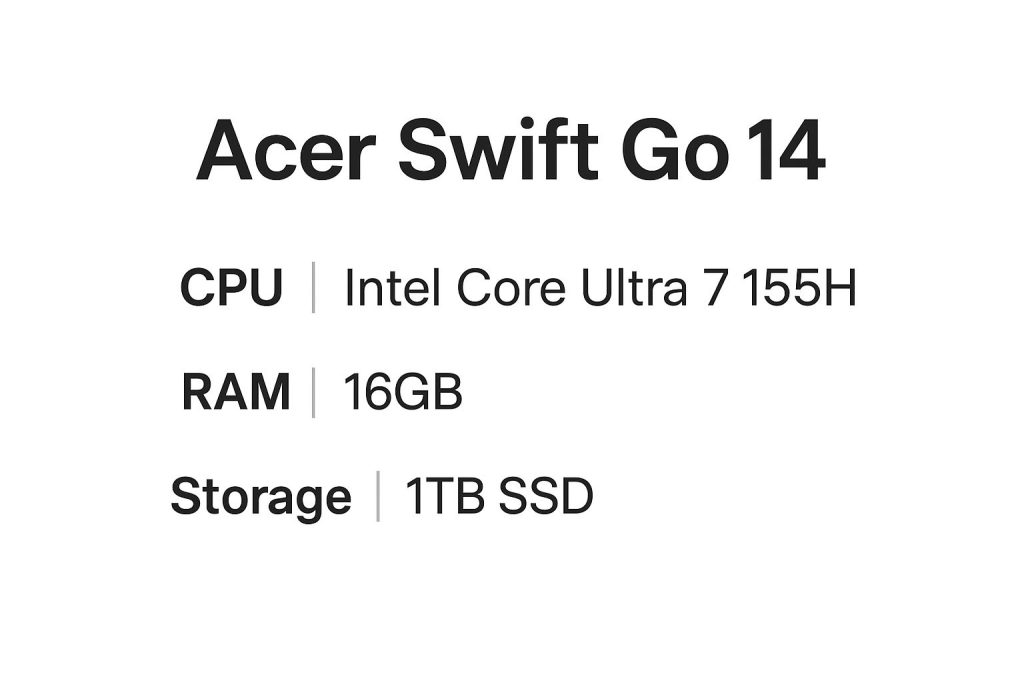Click the 1TB text in Storage row

(x=445, y=496)
